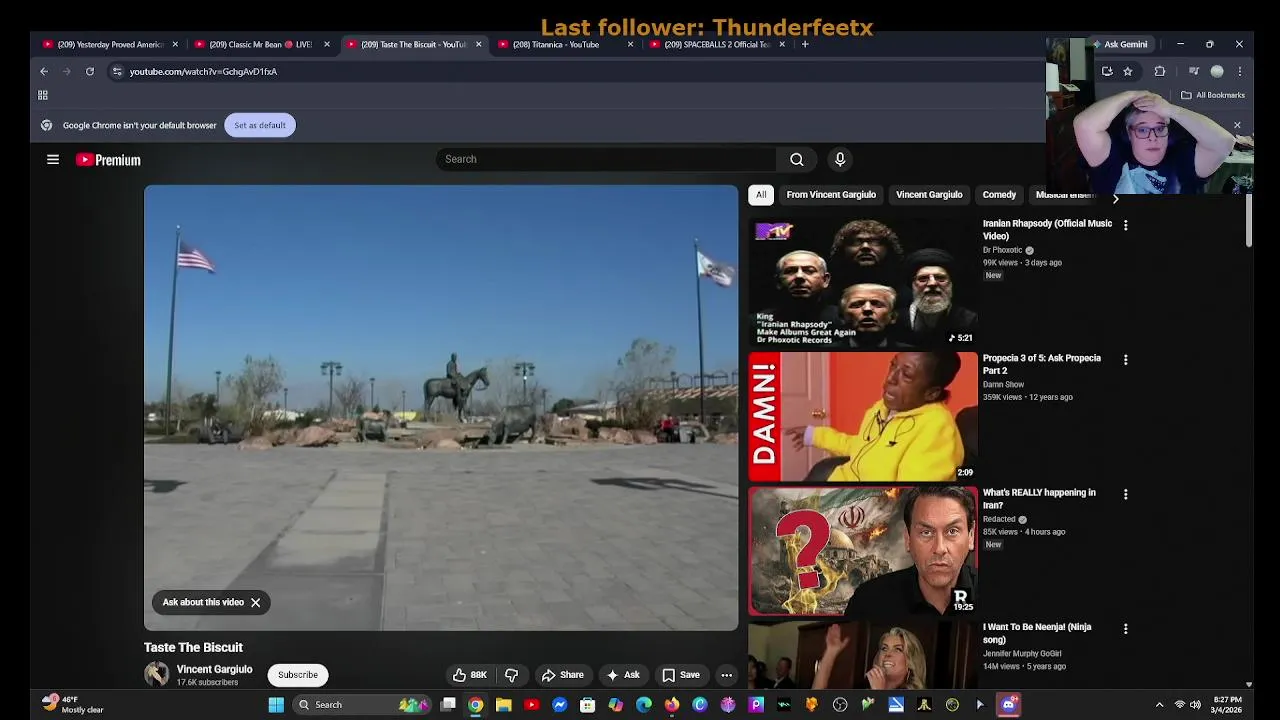The height and width of the screenshot is (720, 1280).
Task: Open options menu for Iranian Rhapsody video
Action: (x=1125, y=225)
